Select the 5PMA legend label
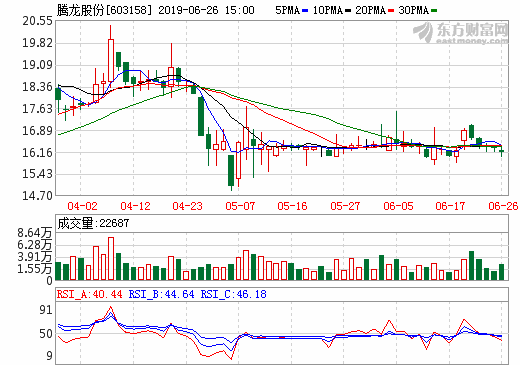The width and height of the screenshot is (520, 365). click(288, 10)
